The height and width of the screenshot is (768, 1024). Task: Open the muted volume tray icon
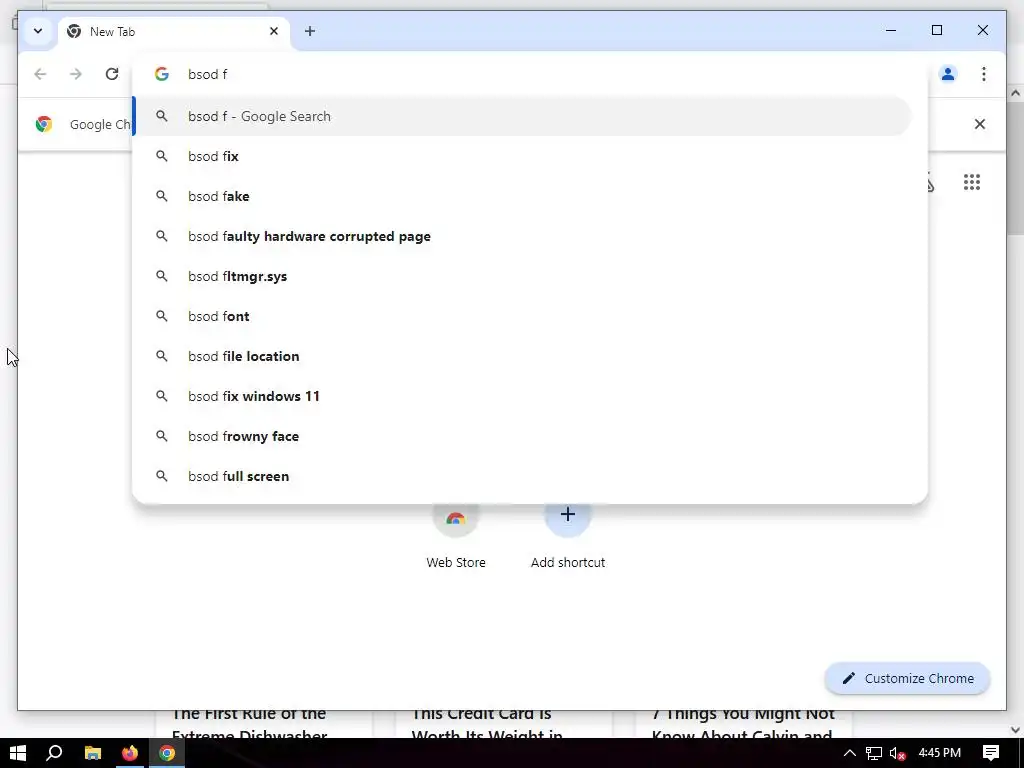897,753
